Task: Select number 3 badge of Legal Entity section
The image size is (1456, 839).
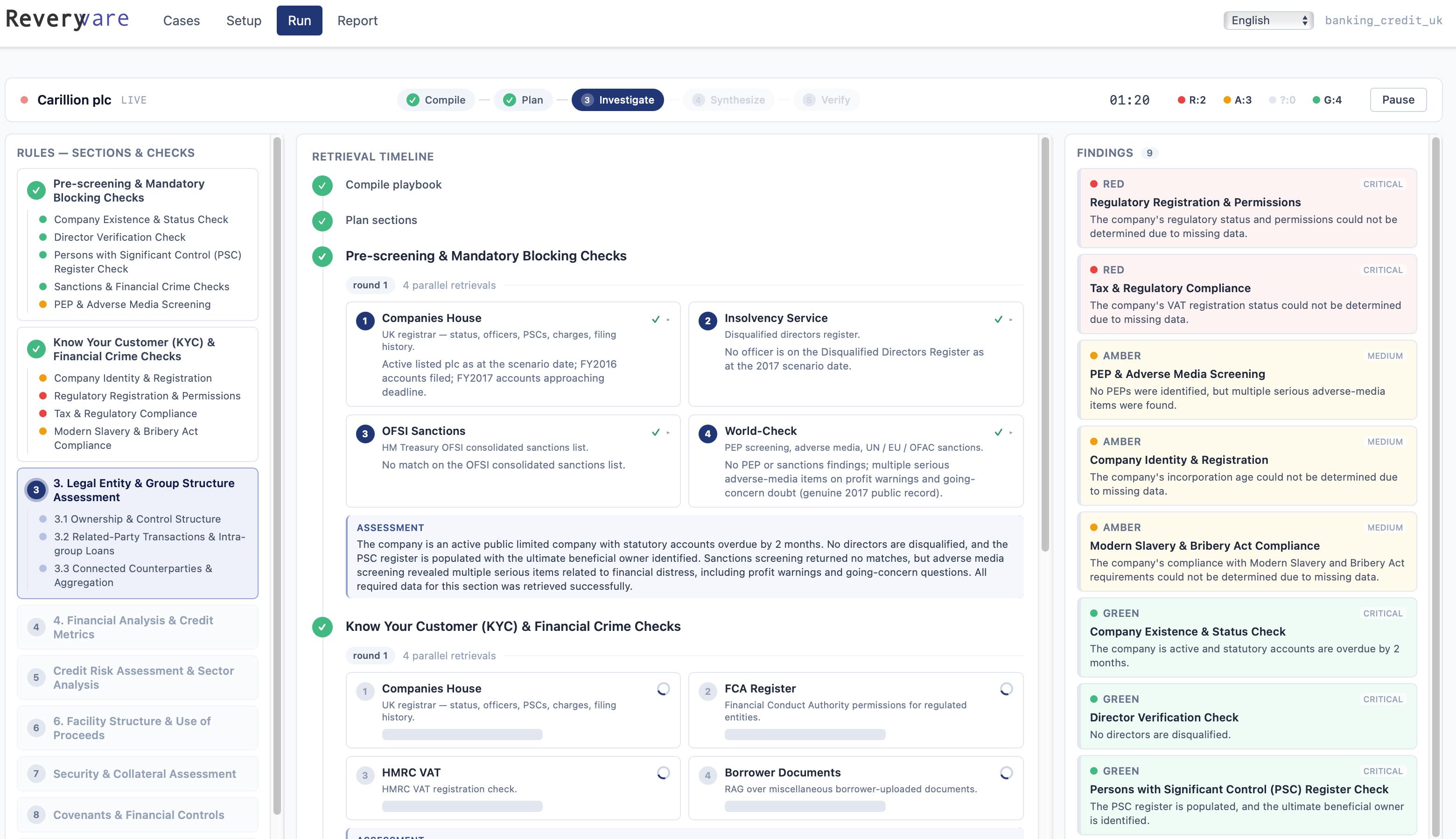Action: [36, 490]
